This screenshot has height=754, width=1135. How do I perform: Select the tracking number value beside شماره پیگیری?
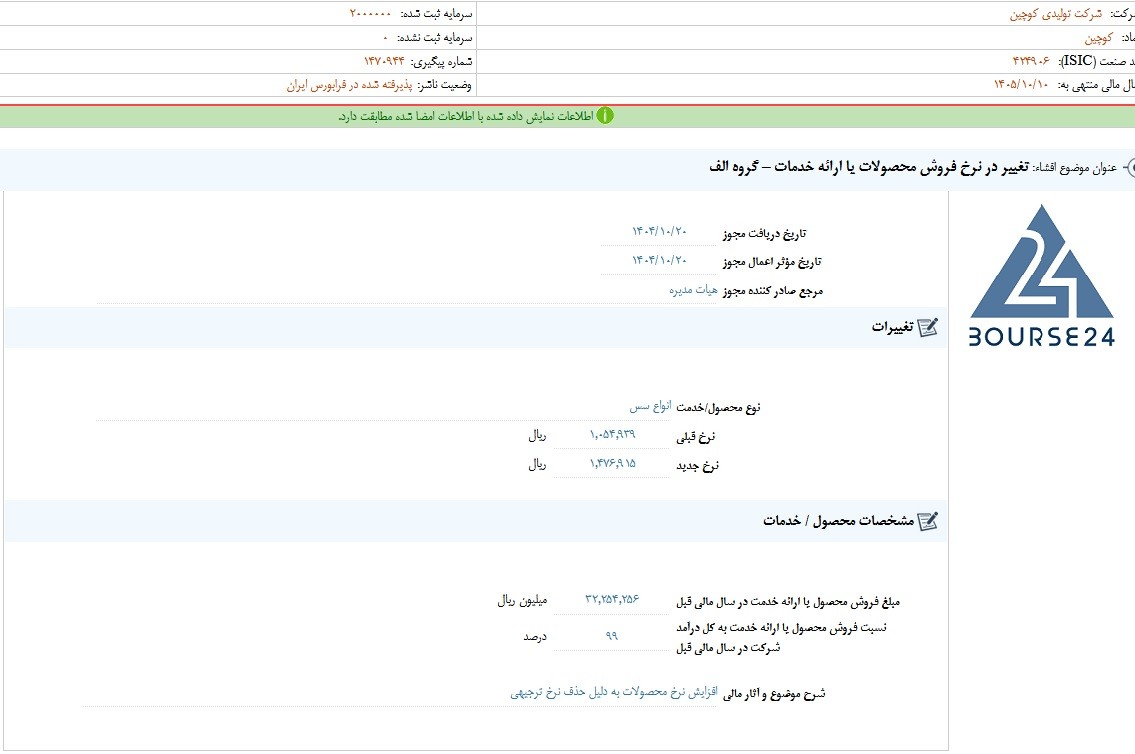384,62
